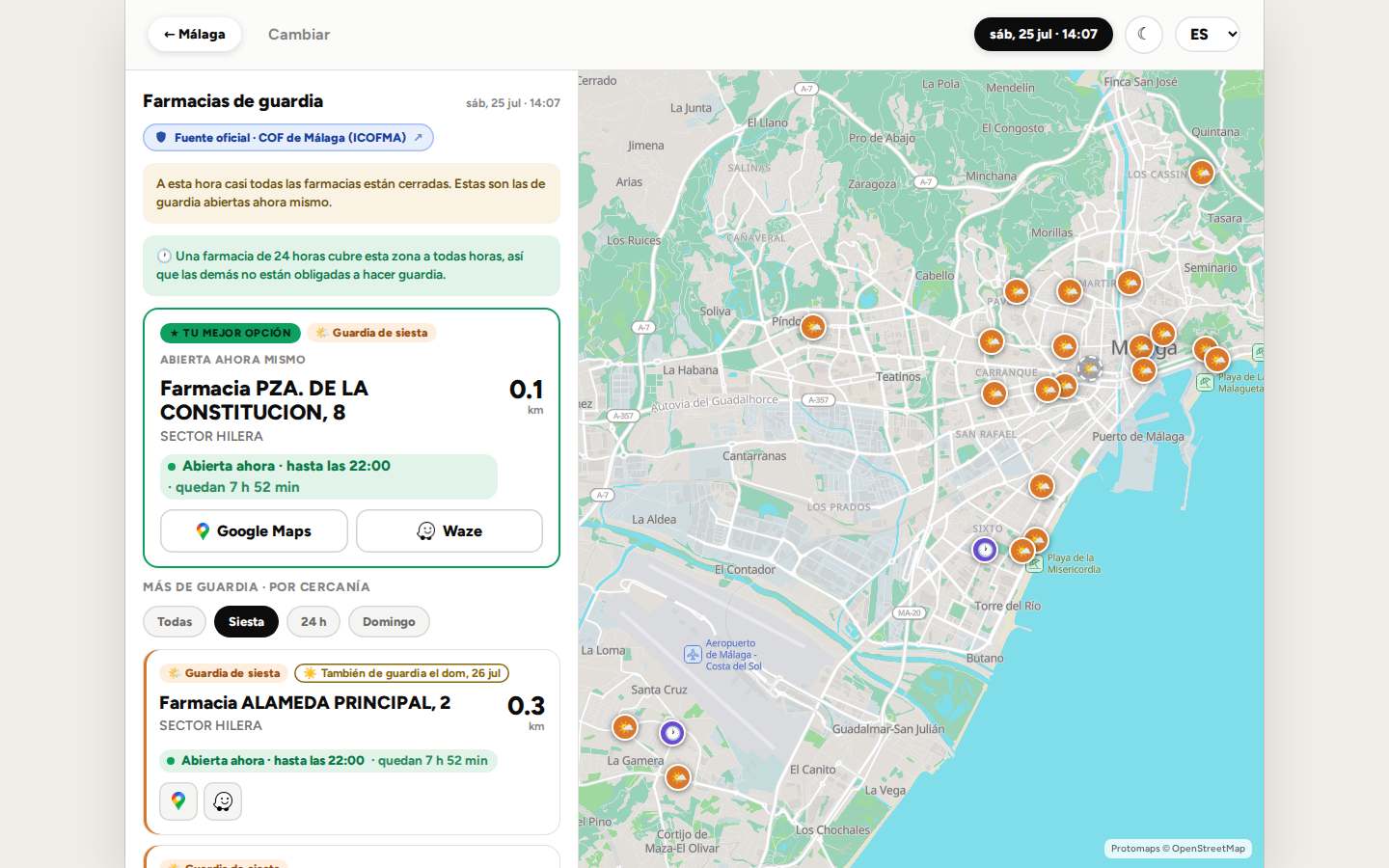This screenshot has width=1389, height=868.
Task: Open the official source COF de Málaga link
Action: point(288,138)
